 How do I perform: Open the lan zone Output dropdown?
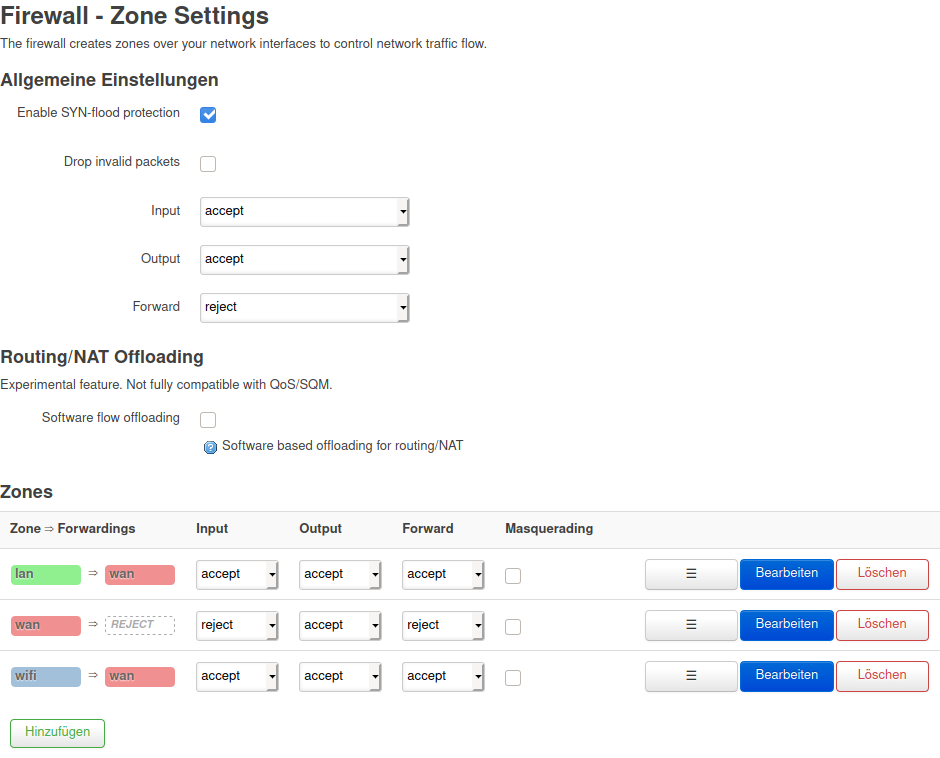[340, 575]
